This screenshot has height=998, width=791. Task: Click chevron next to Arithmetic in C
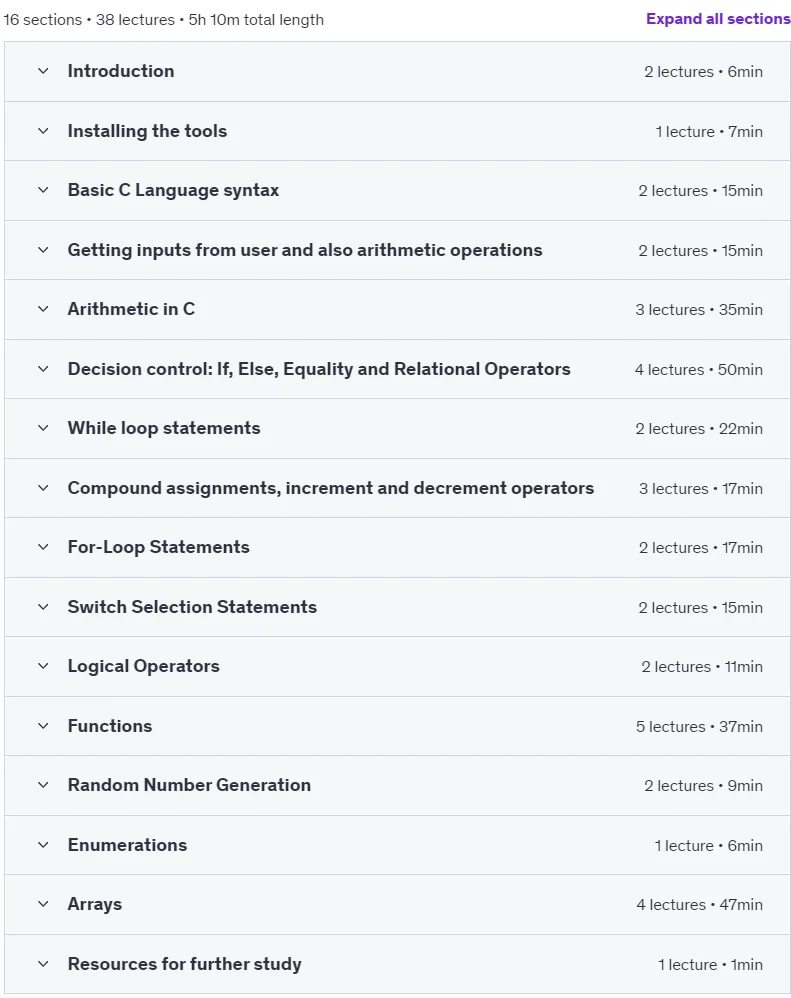tap(43, 309)
